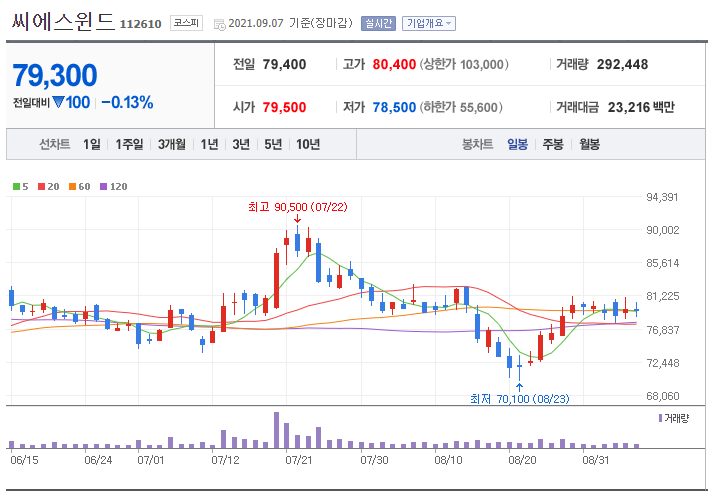Switch to 주봉 weekly candle chart
The height and width of the screenshot is (491, 708).
(553, 144)
